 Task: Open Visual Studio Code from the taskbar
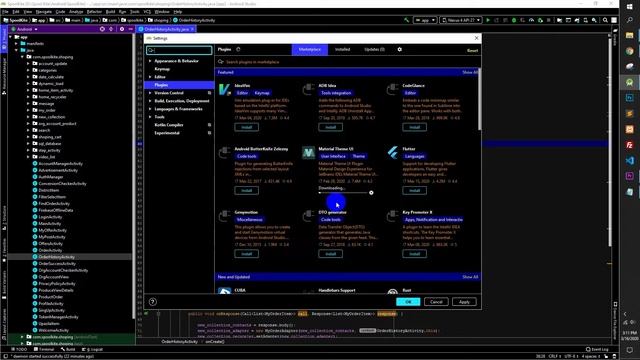point(630,160)
